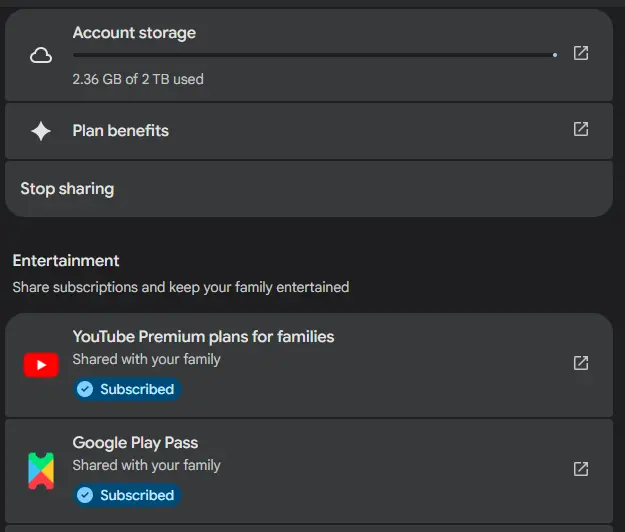625x532 pixels.
Task: Open Account storage external link icon
Action: click(581, 53)
